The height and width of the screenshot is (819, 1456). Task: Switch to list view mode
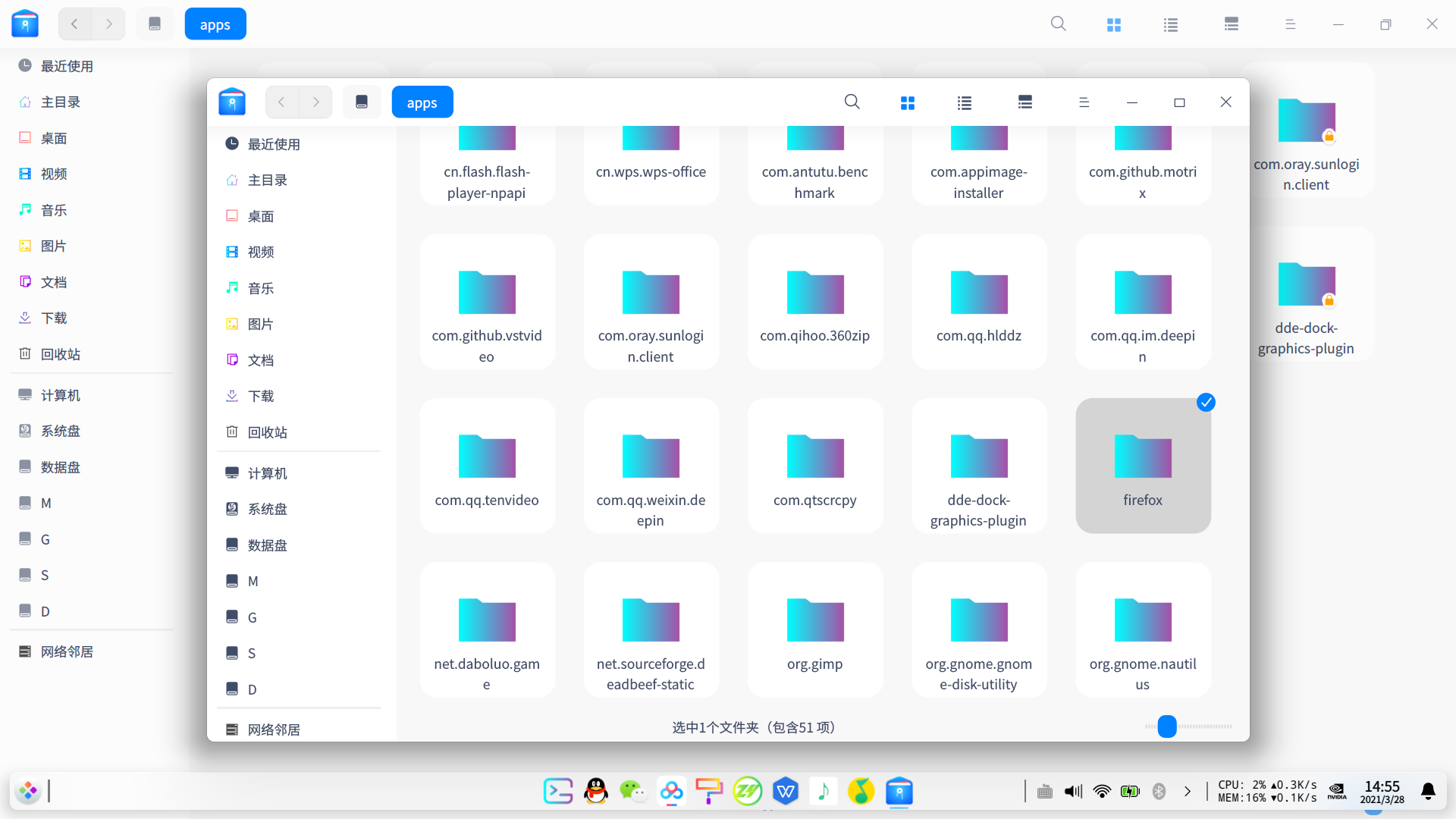pos(964,102)
